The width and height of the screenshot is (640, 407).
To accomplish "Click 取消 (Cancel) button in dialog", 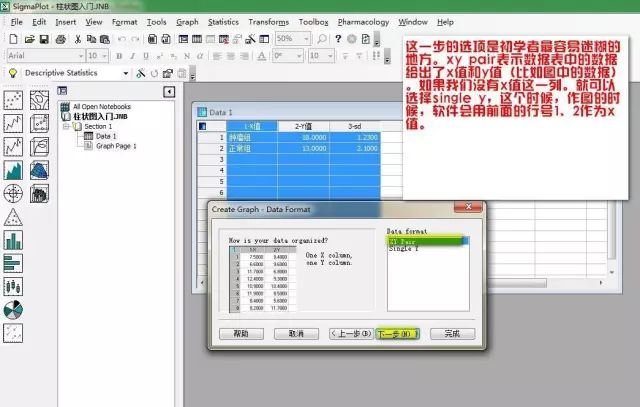I will point(296,334).
